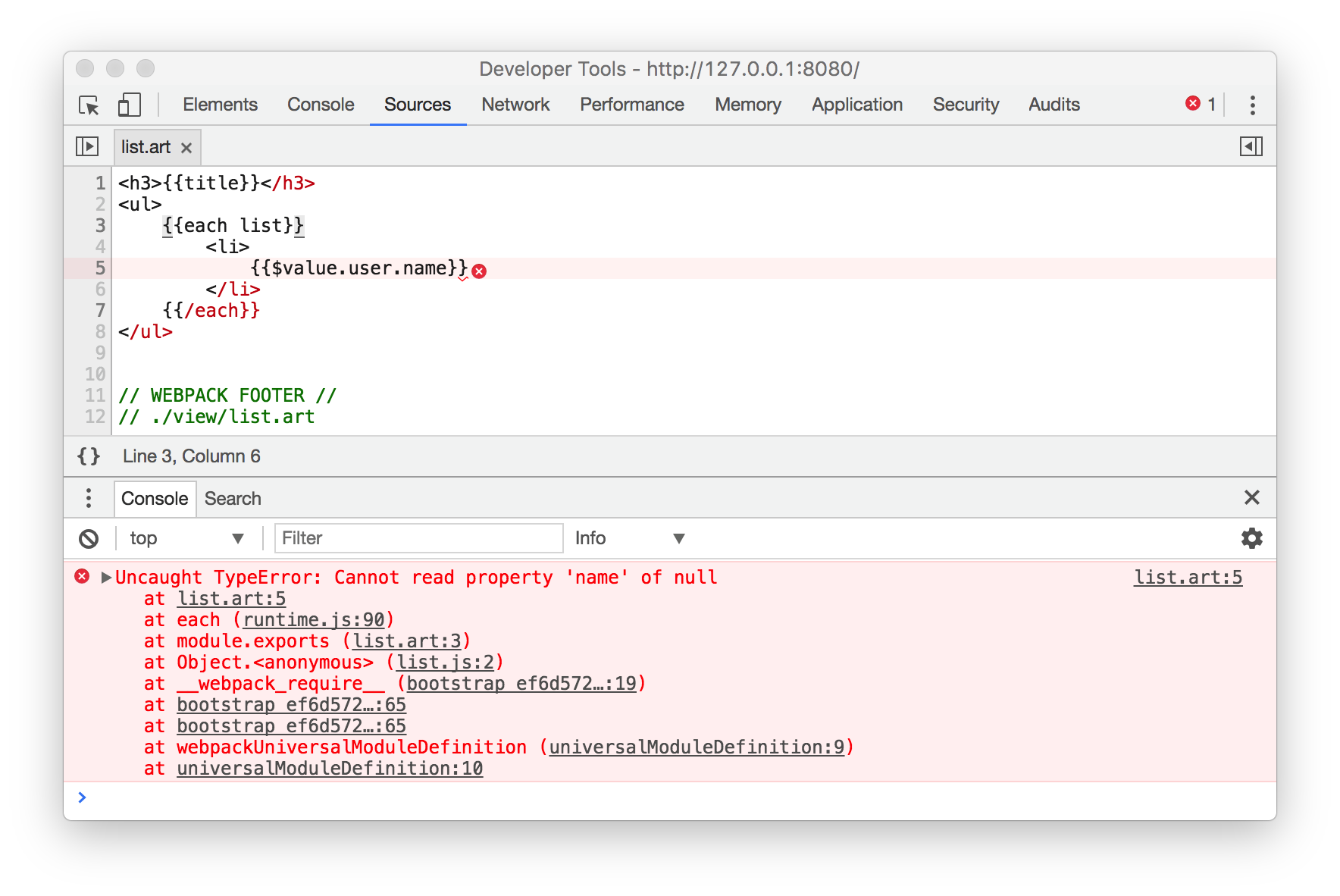Screen dimensions: 1340x896
Task: Close the console drawer
Action: [x=1251, y=497]
